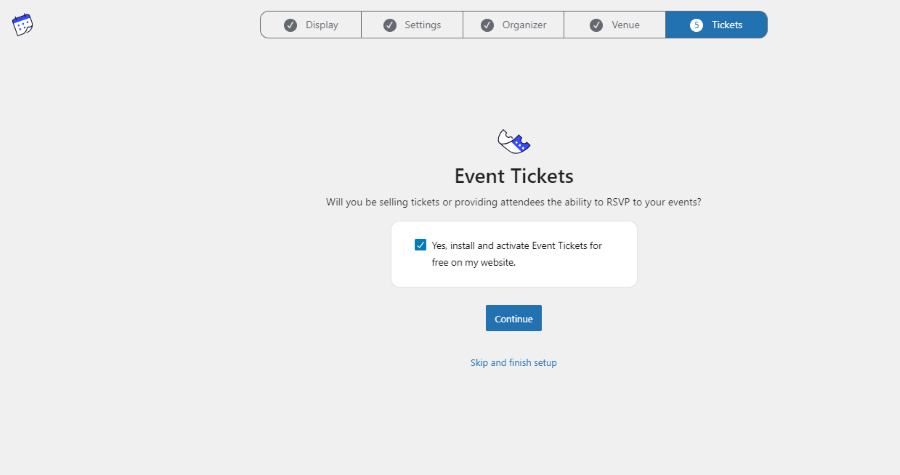Click the checkmark icon beside Venue
Image resolution: width=900 pixels, height=475 pixels.
pyautogui.click(x=596, y=25)
